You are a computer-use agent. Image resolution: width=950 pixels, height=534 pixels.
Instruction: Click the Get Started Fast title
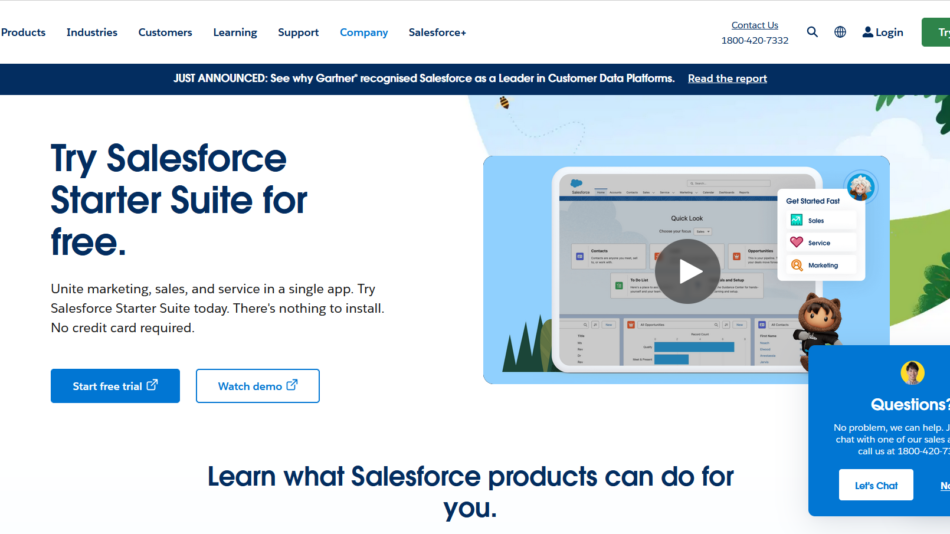click(812, 201)
